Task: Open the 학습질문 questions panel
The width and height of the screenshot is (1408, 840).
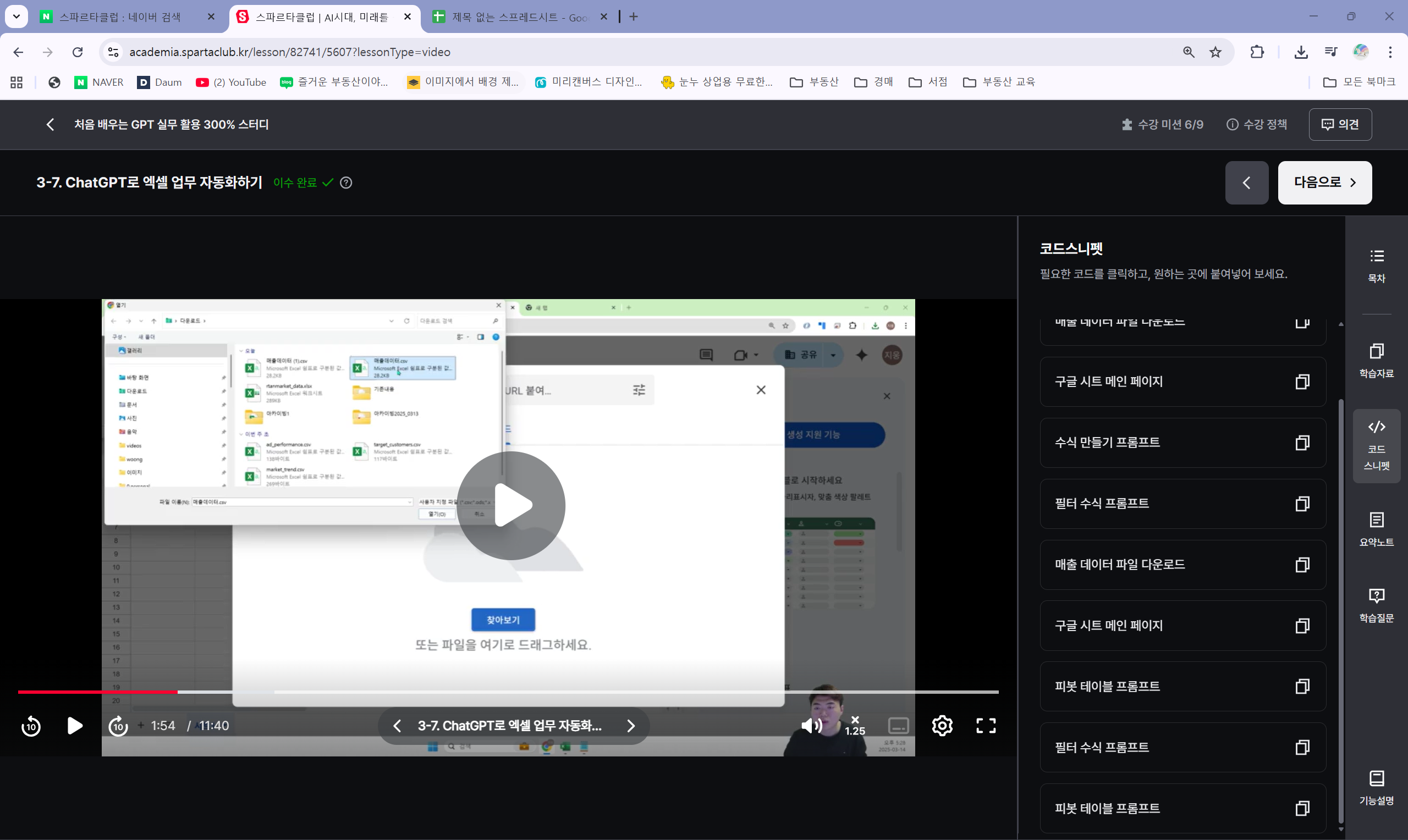Action: tap(1376, 605)
